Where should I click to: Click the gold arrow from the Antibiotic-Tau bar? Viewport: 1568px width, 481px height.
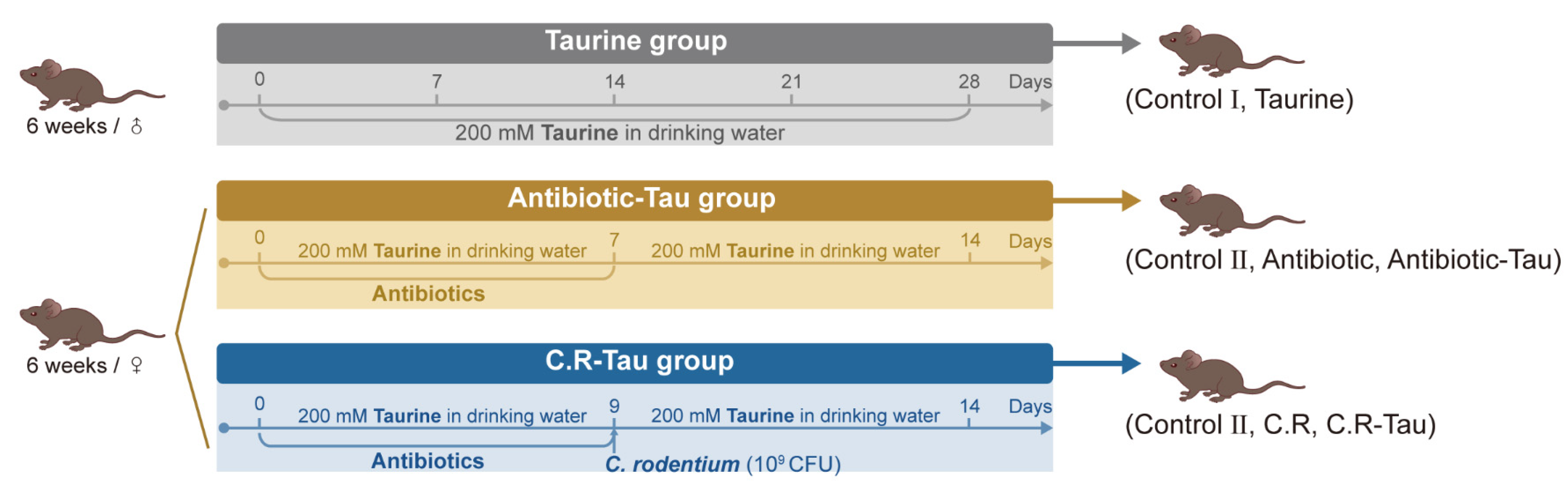[x=1096, y=201]
